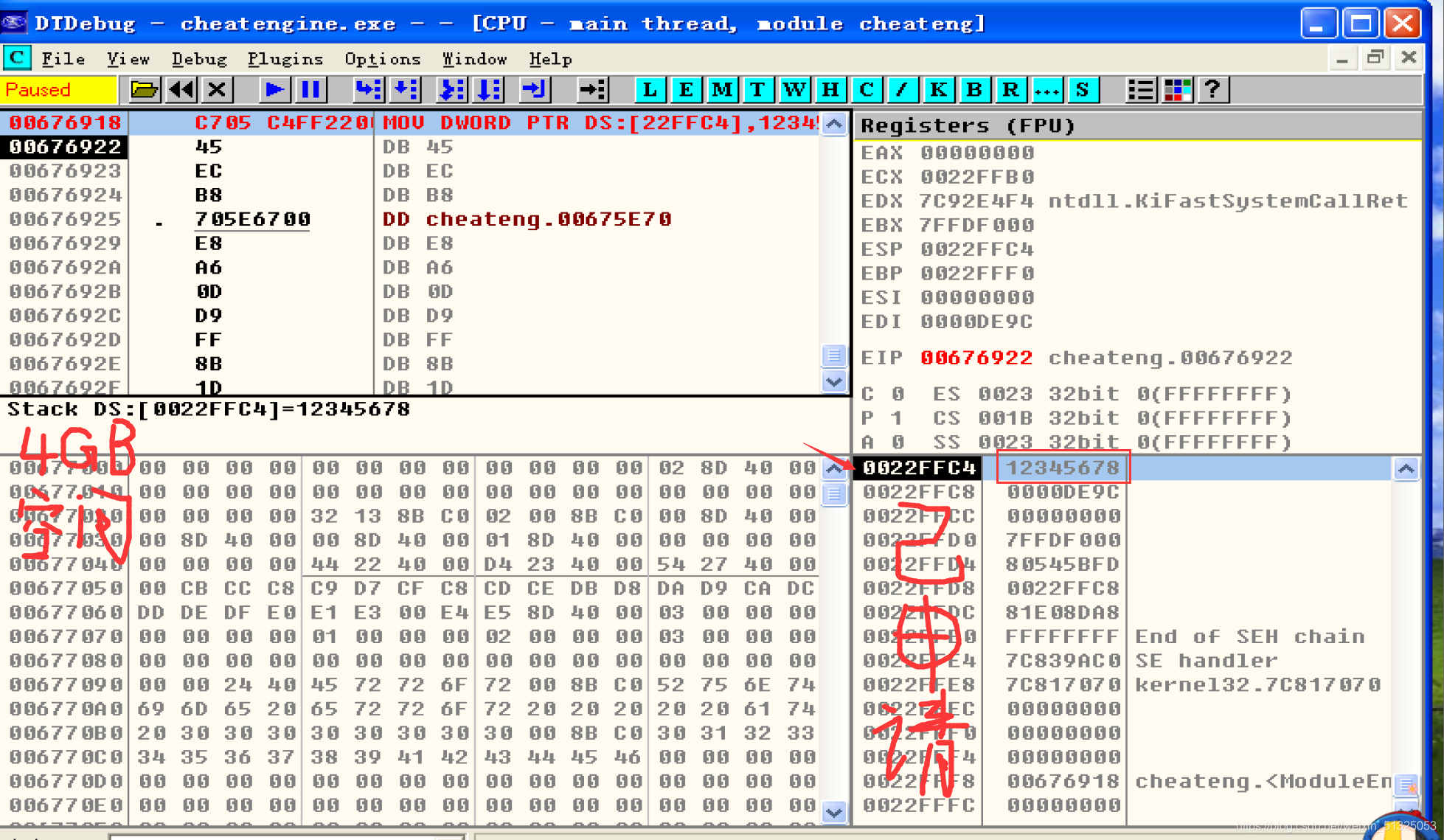This screenshot has height=840, width=1444.
Task: Open the Window menu
Action: (x=475, y=59)
